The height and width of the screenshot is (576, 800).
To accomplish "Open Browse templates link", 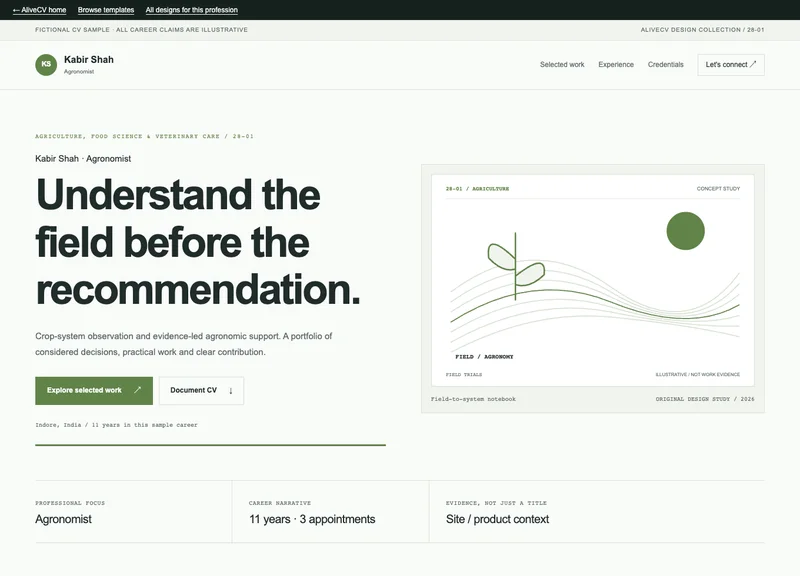I will 106,10.
